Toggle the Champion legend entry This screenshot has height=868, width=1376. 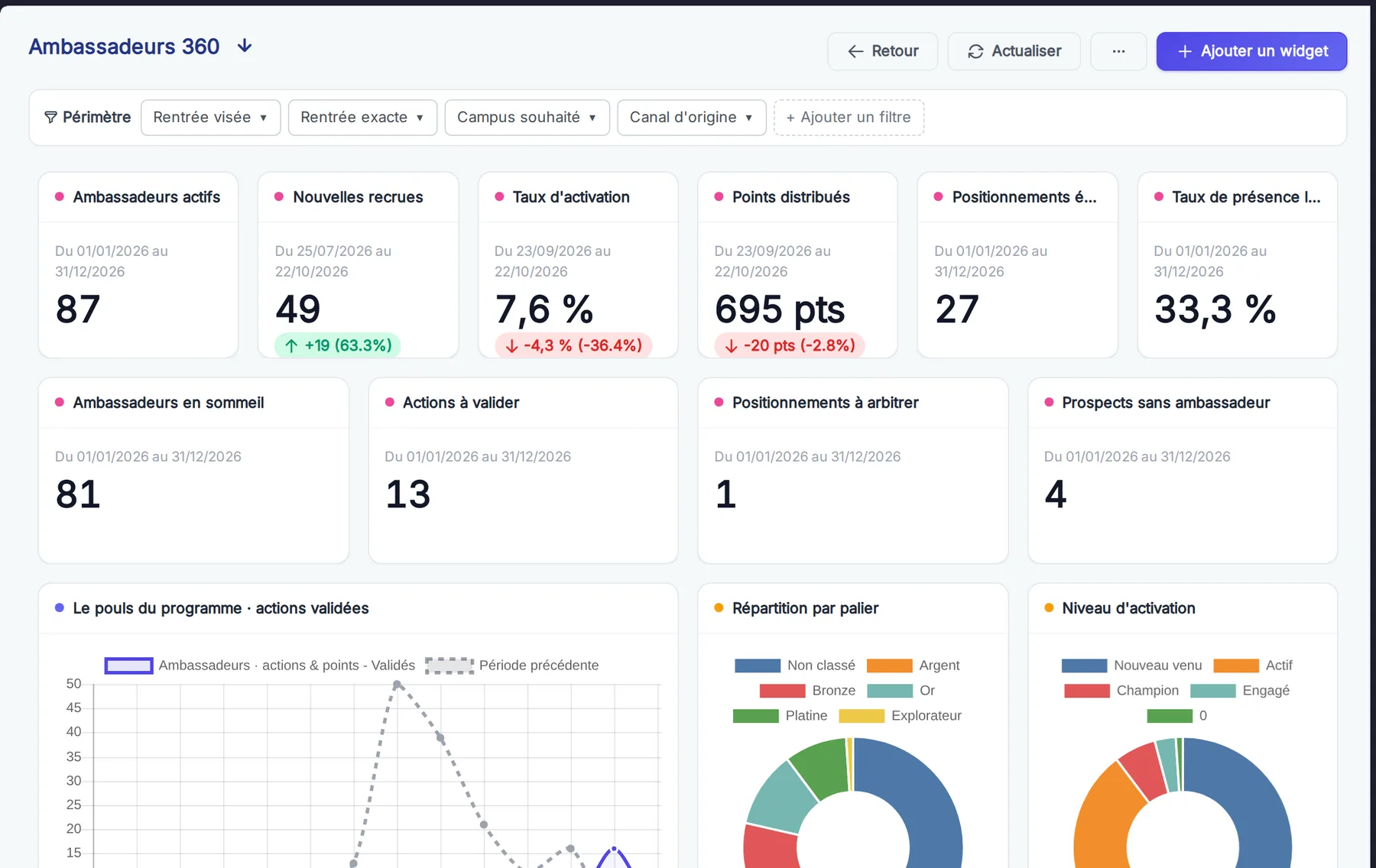click(x=1121, y=691)
